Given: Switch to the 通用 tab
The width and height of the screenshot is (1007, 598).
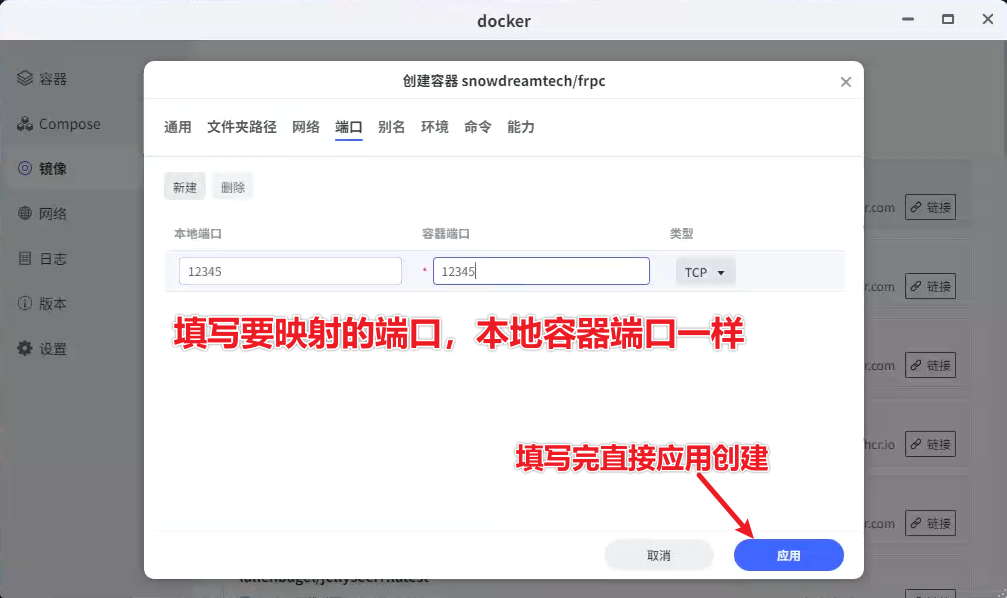Looking at the screenshot, I should click(177, 127).
